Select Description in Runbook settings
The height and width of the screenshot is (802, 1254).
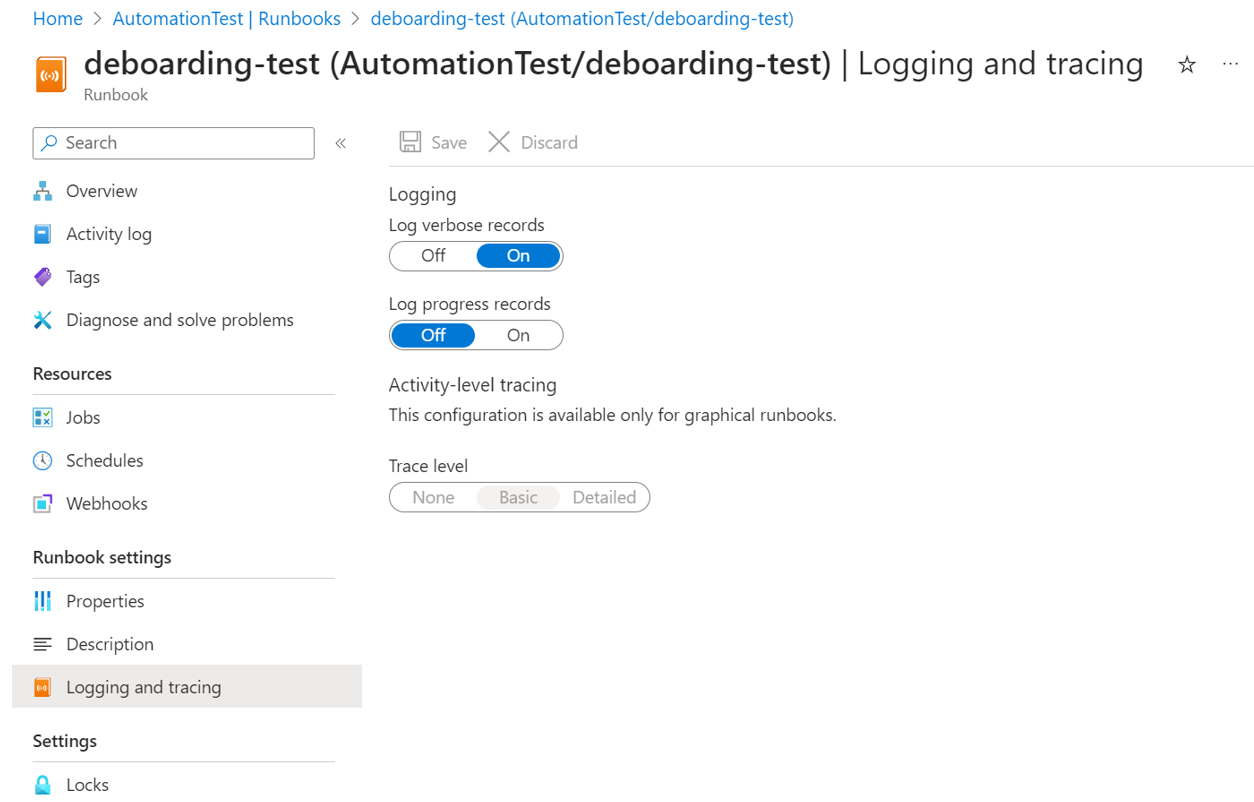coord(109,644)
